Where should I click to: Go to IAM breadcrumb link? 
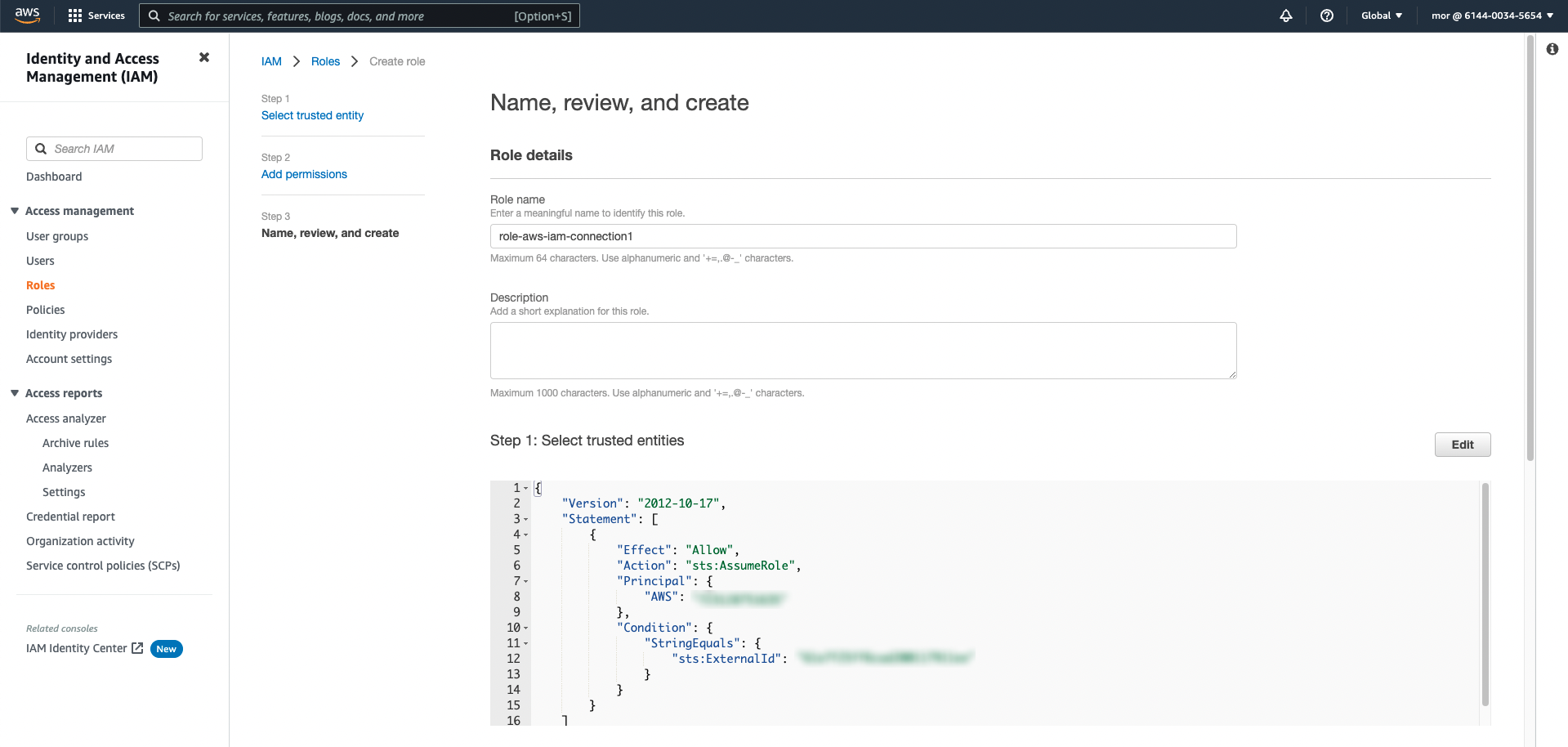271,61
